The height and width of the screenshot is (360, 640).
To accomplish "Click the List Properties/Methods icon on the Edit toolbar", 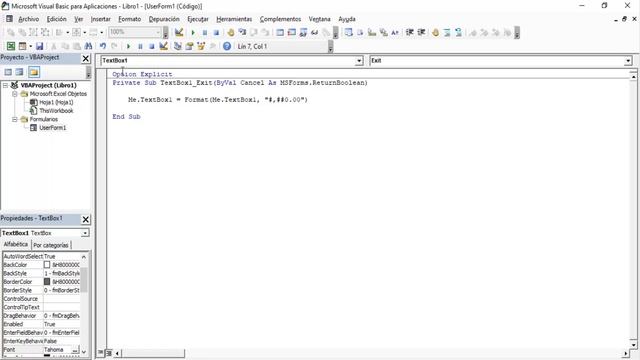I will tap(348, 32).
